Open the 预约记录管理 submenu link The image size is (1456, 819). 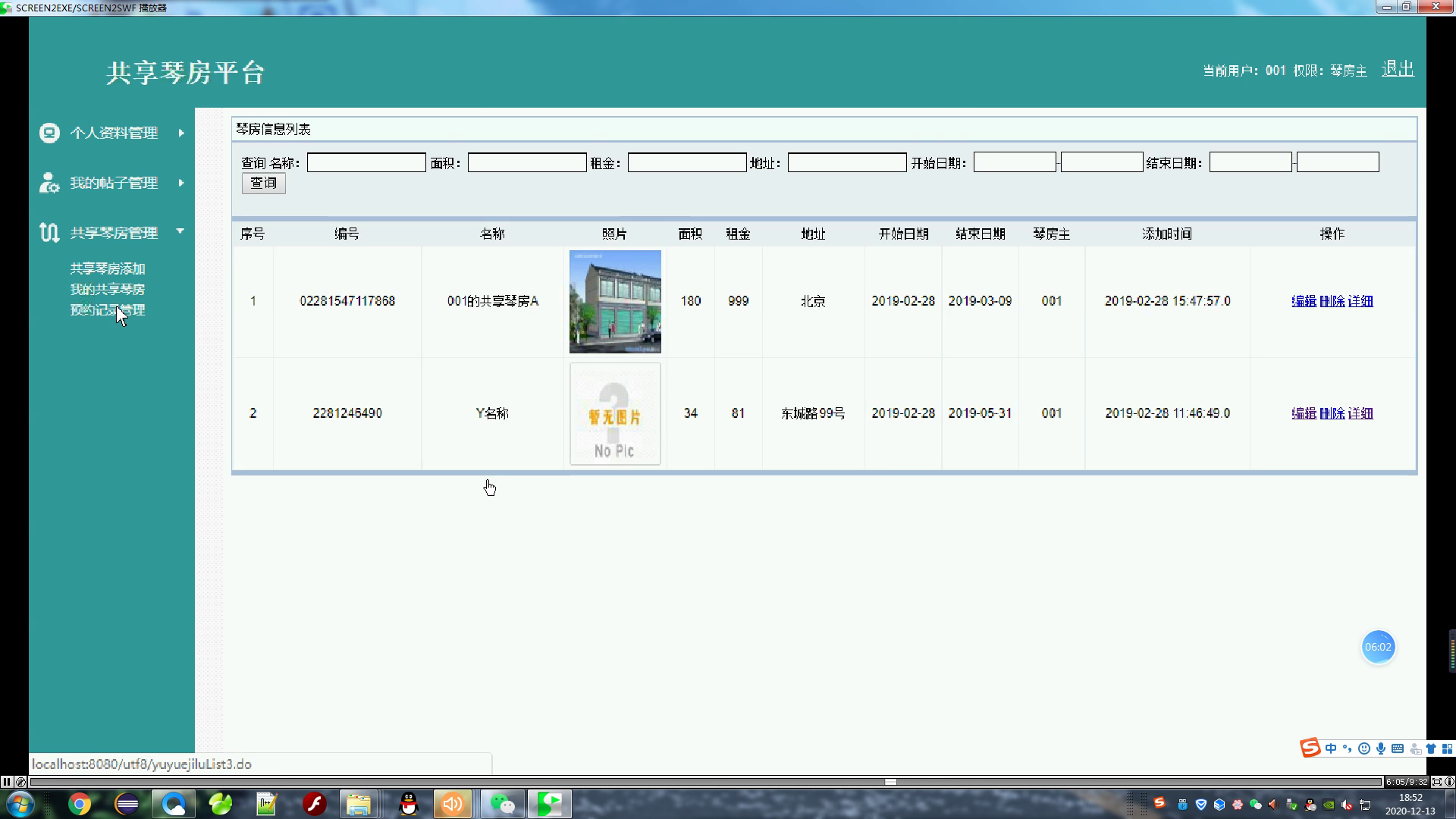pos(108,309)
